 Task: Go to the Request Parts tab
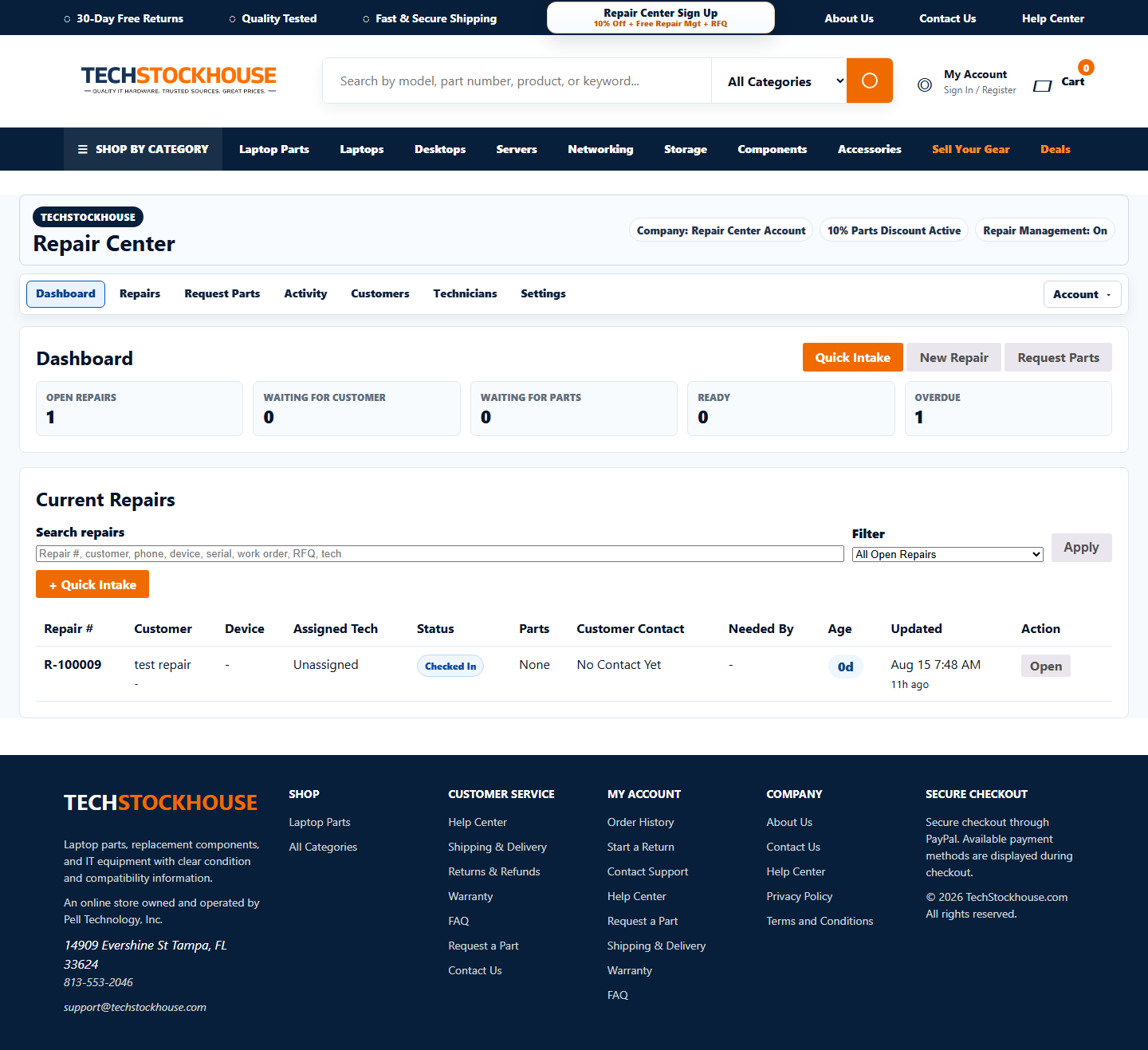click(x=222, y=294)
